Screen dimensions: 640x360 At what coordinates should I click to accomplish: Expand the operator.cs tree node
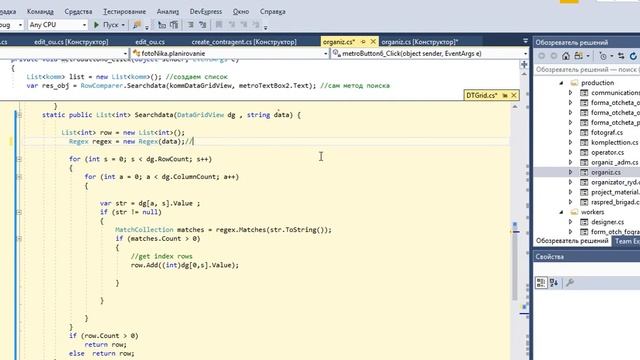[571, 153]
